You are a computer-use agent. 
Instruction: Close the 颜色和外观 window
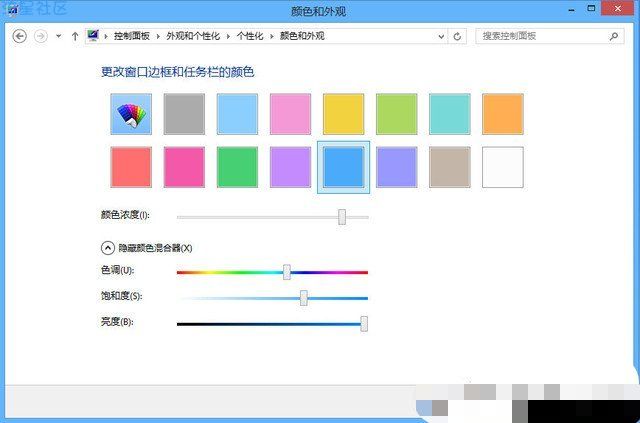(618, 8)
